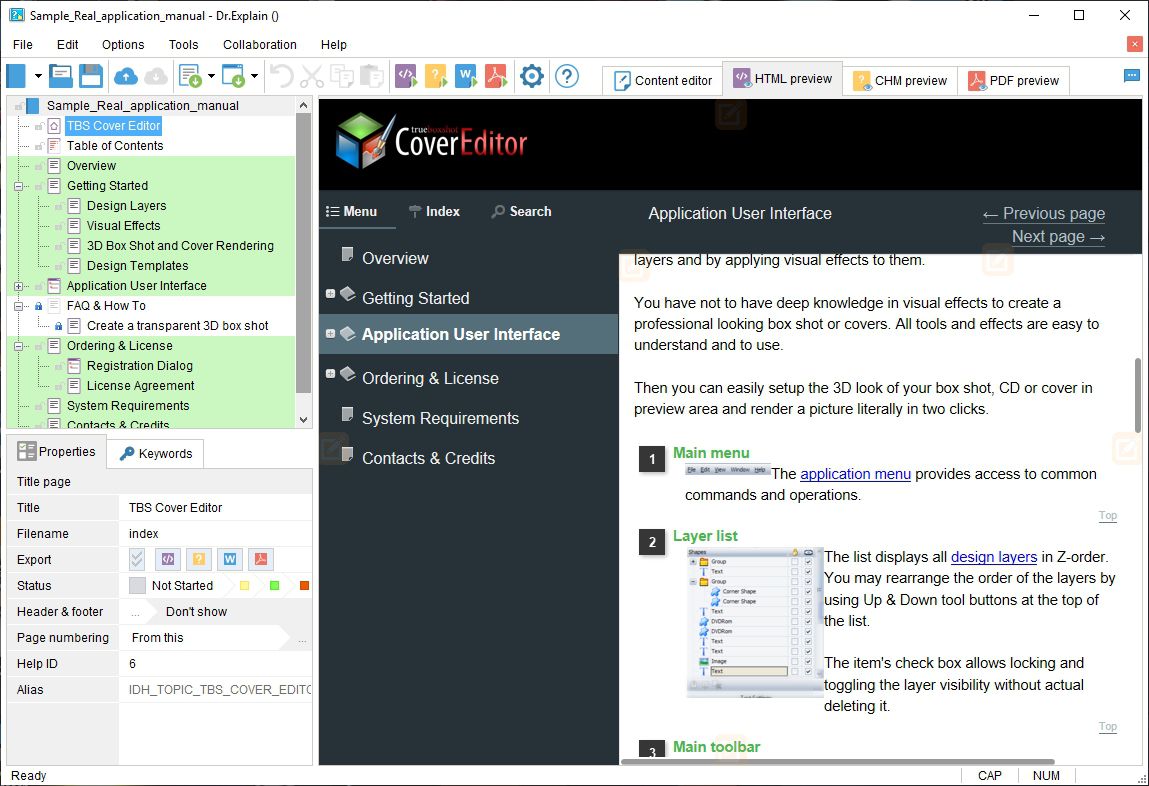The height and width of the screenshot is (786, 1149).
Task: Open the Search tab in HTML preview
Action: tap(521, 212)
